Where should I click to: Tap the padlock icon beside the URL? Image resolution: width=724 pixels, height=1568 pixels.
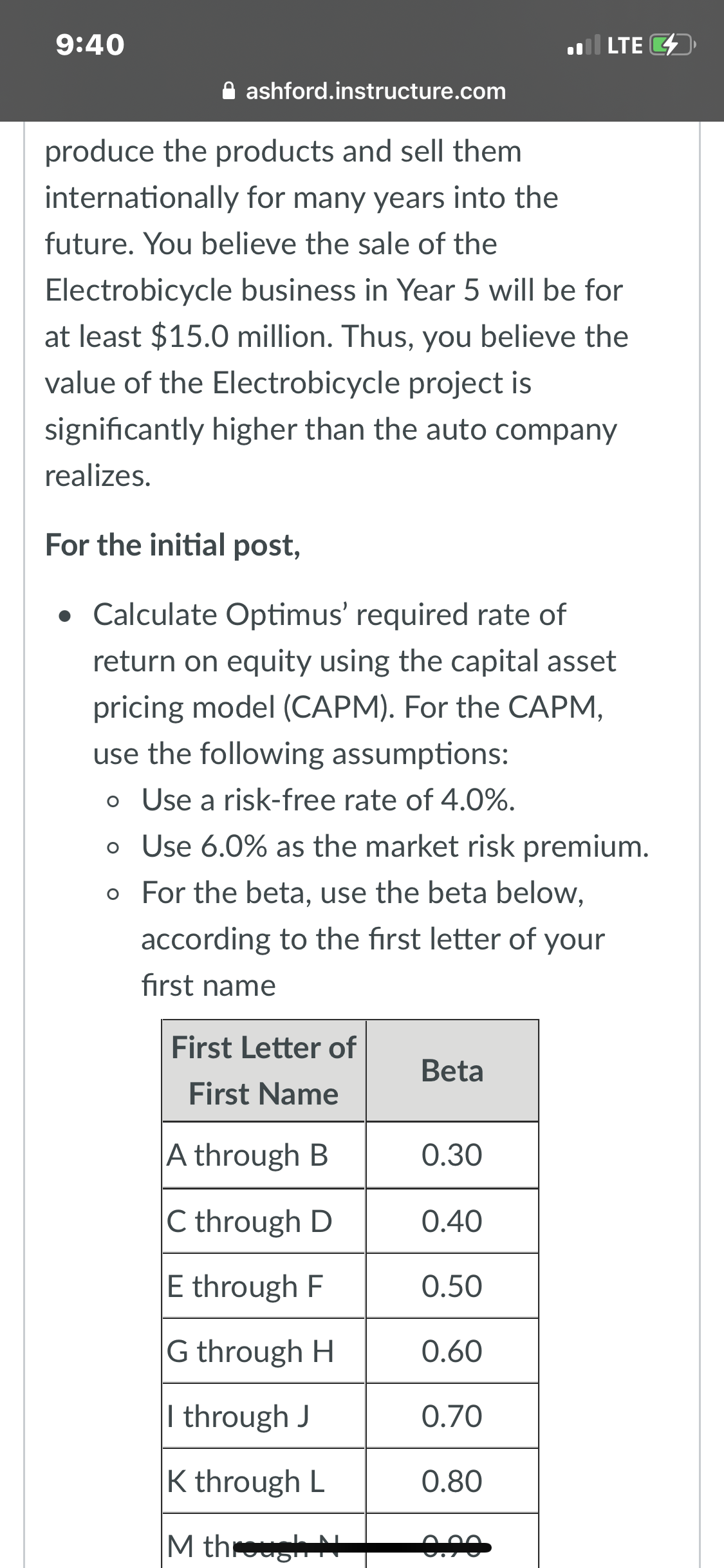228,91
